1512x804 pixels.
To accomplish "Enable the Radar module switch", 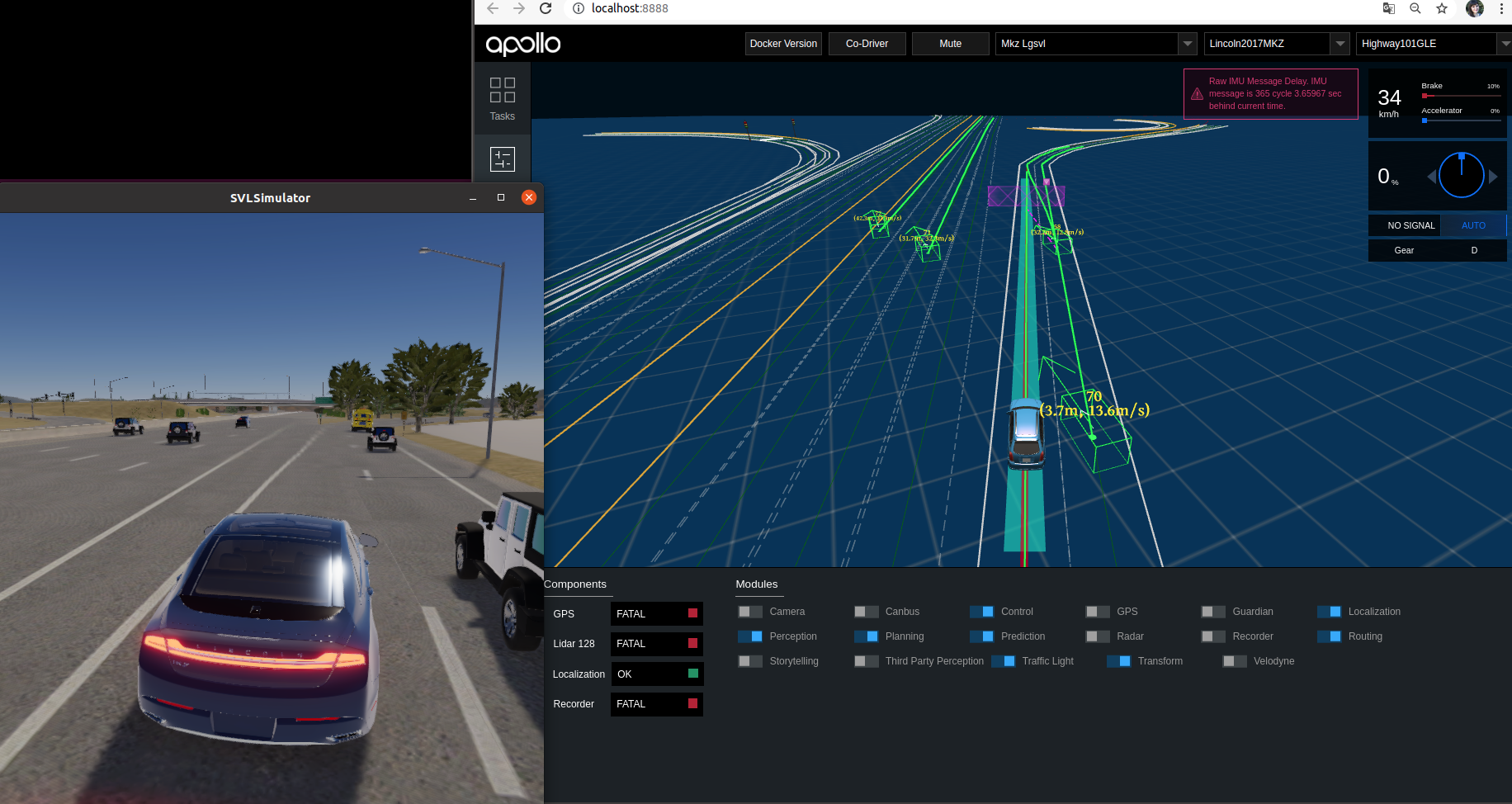I will (1098, 636).
